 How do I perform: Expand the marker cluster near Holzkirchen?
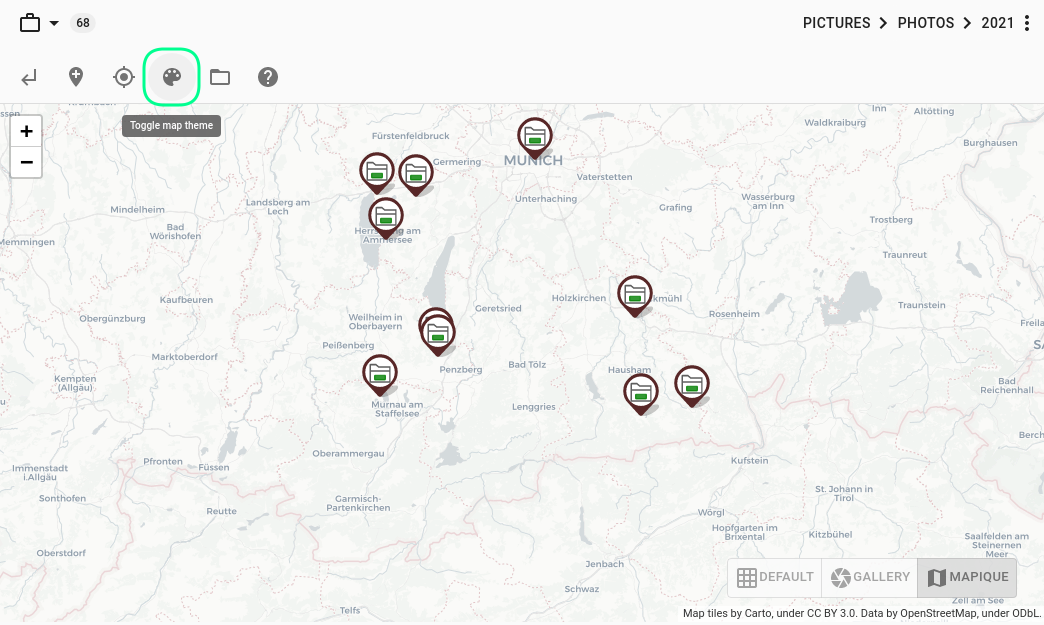[x=635, y=295]
